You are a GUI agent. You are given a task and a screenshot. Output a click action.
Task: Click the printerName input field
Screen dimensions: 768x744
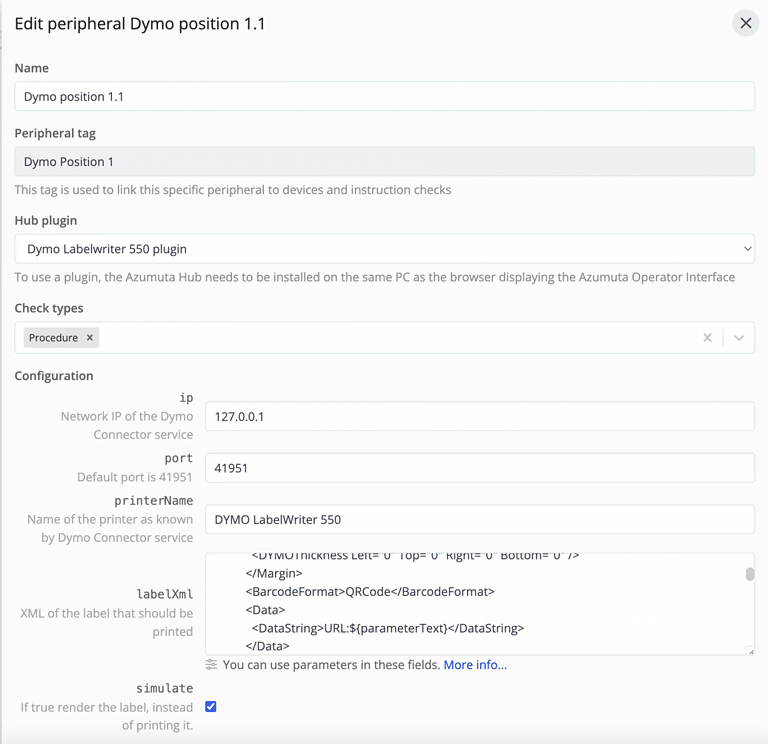(480, 519)
